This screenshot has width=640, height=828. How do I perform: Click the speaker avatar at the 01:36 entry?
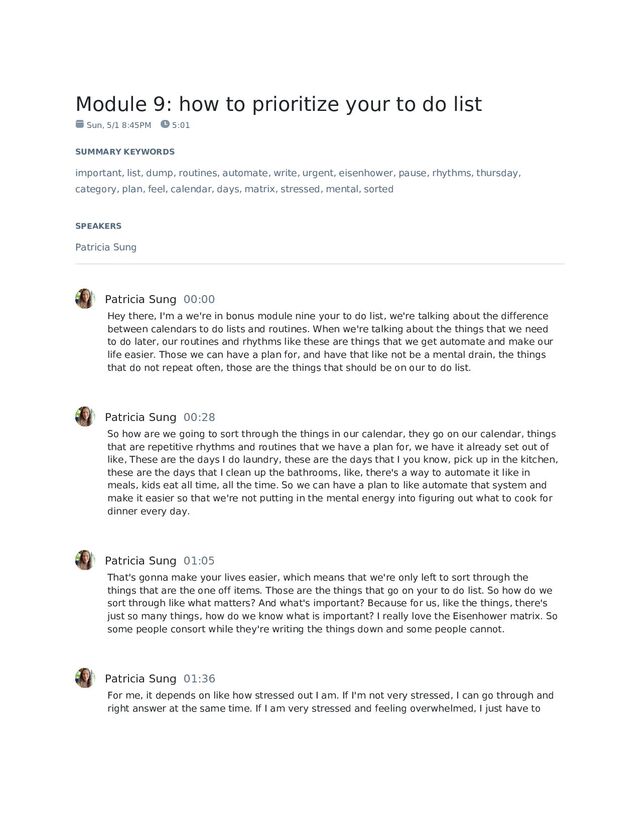[84, 678]
